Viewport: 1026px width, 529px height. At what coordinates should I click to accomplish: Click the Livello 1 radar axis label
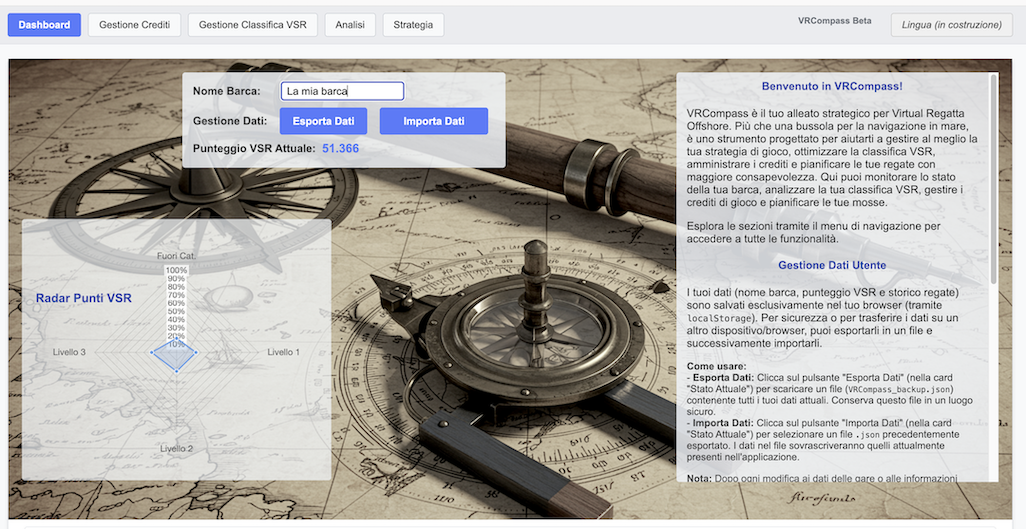(x=283, y=352)
